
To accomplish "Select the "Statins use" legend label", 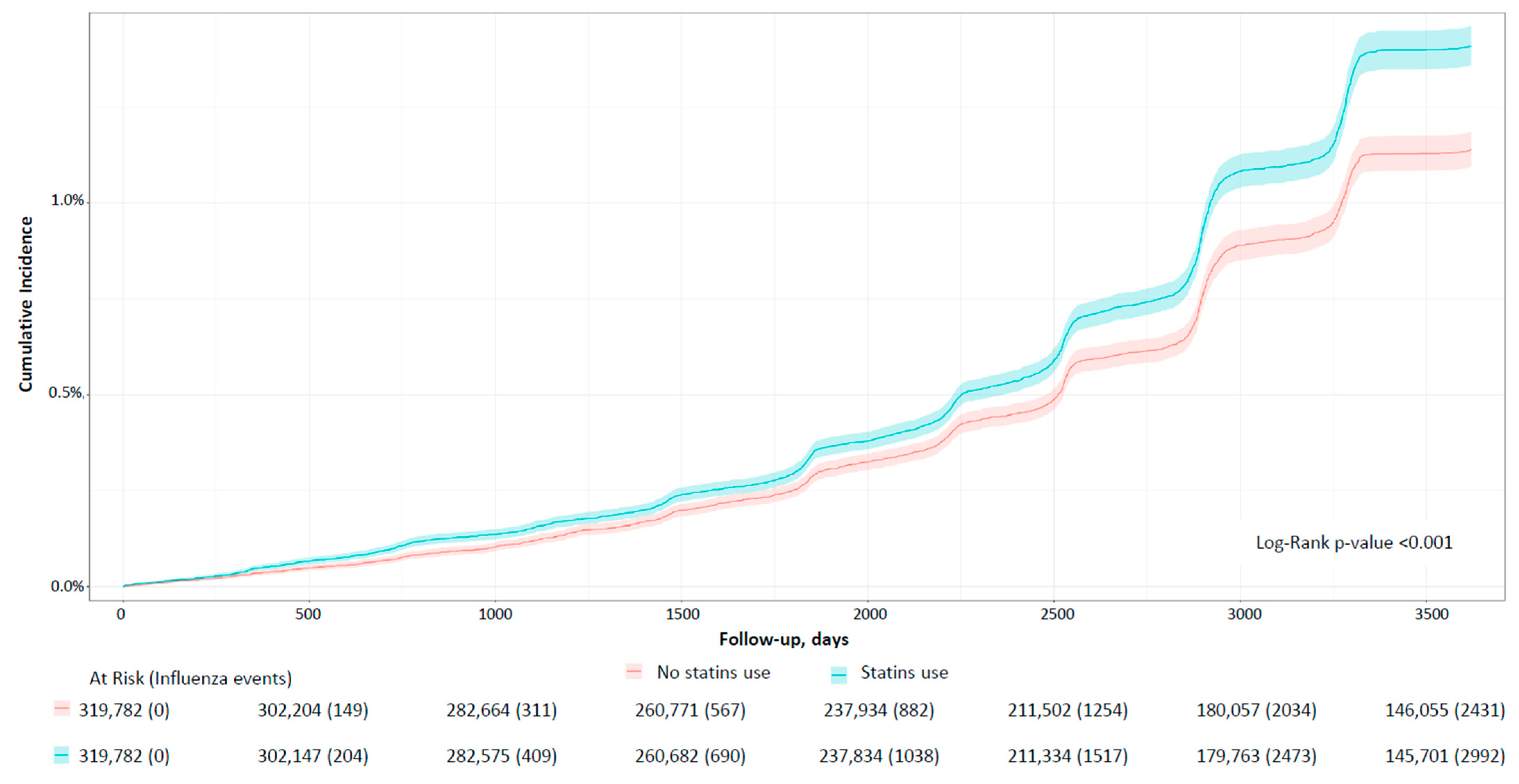I will coord(904,673).
